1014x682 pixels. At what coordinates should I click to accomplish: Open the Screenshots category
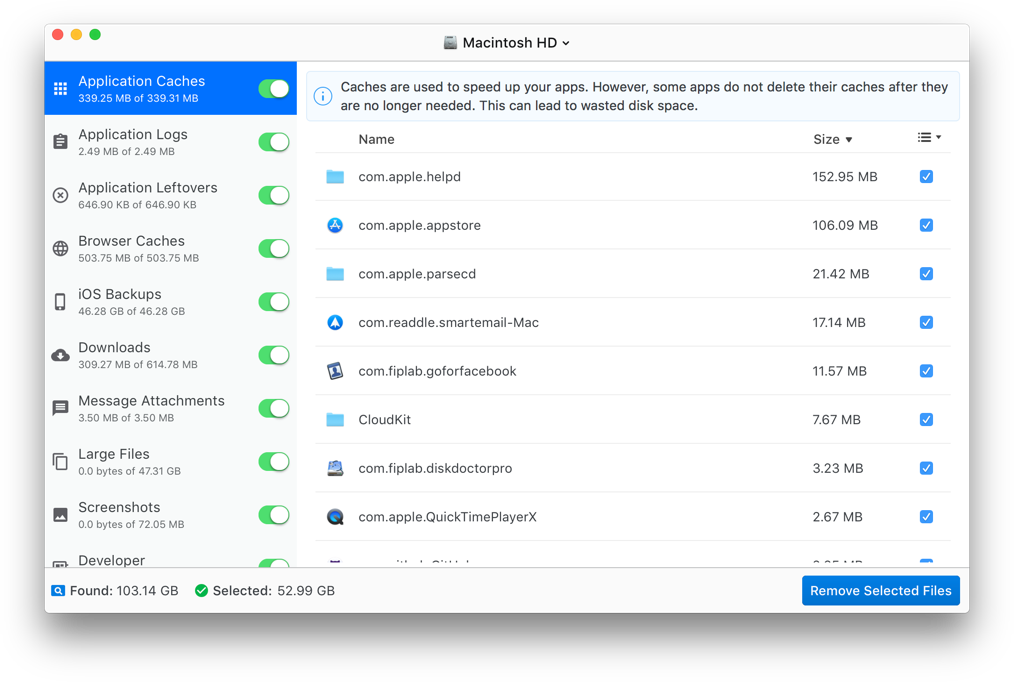click(171, 515)
